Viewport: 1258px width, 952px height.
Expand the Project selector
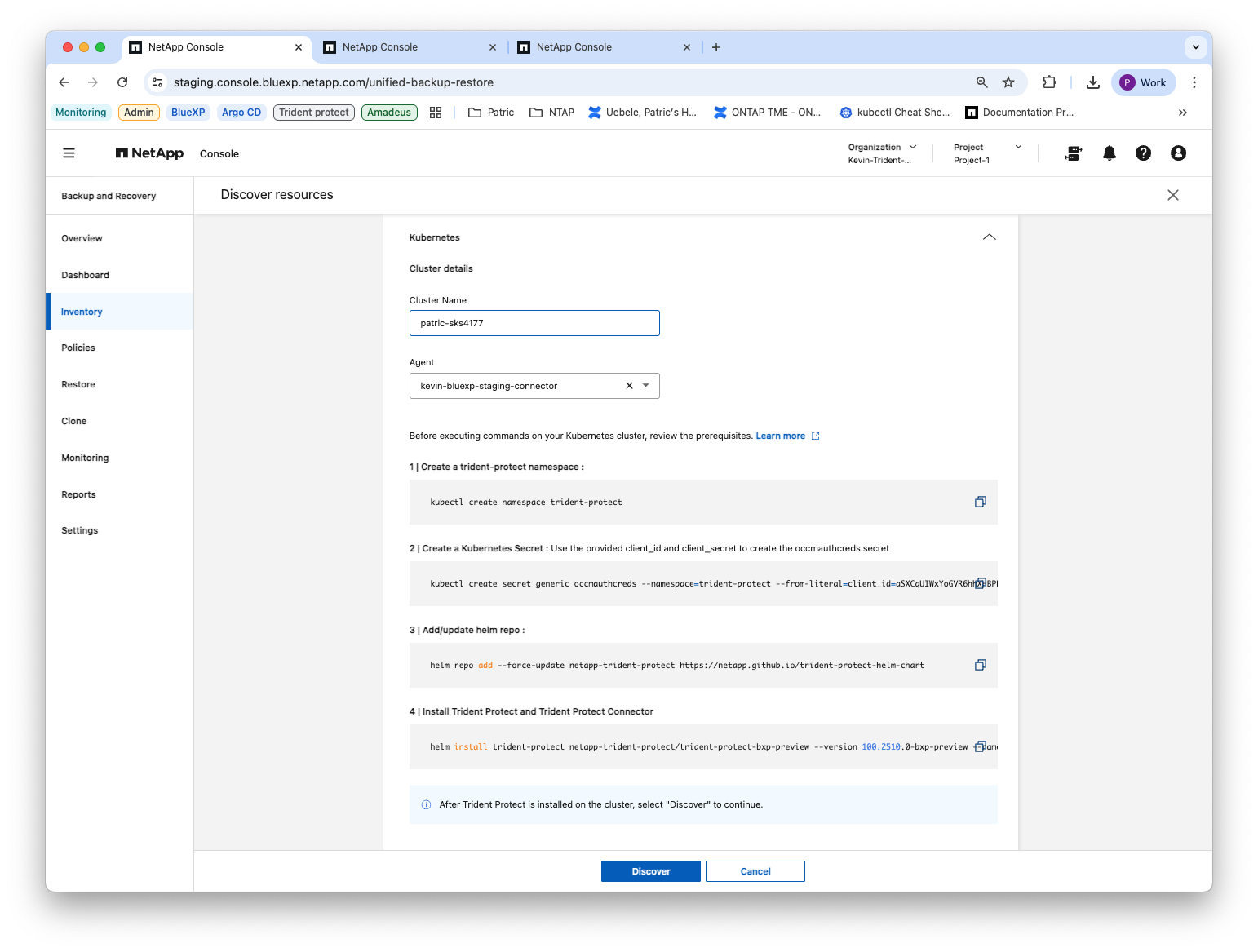[x=987, y=153]
